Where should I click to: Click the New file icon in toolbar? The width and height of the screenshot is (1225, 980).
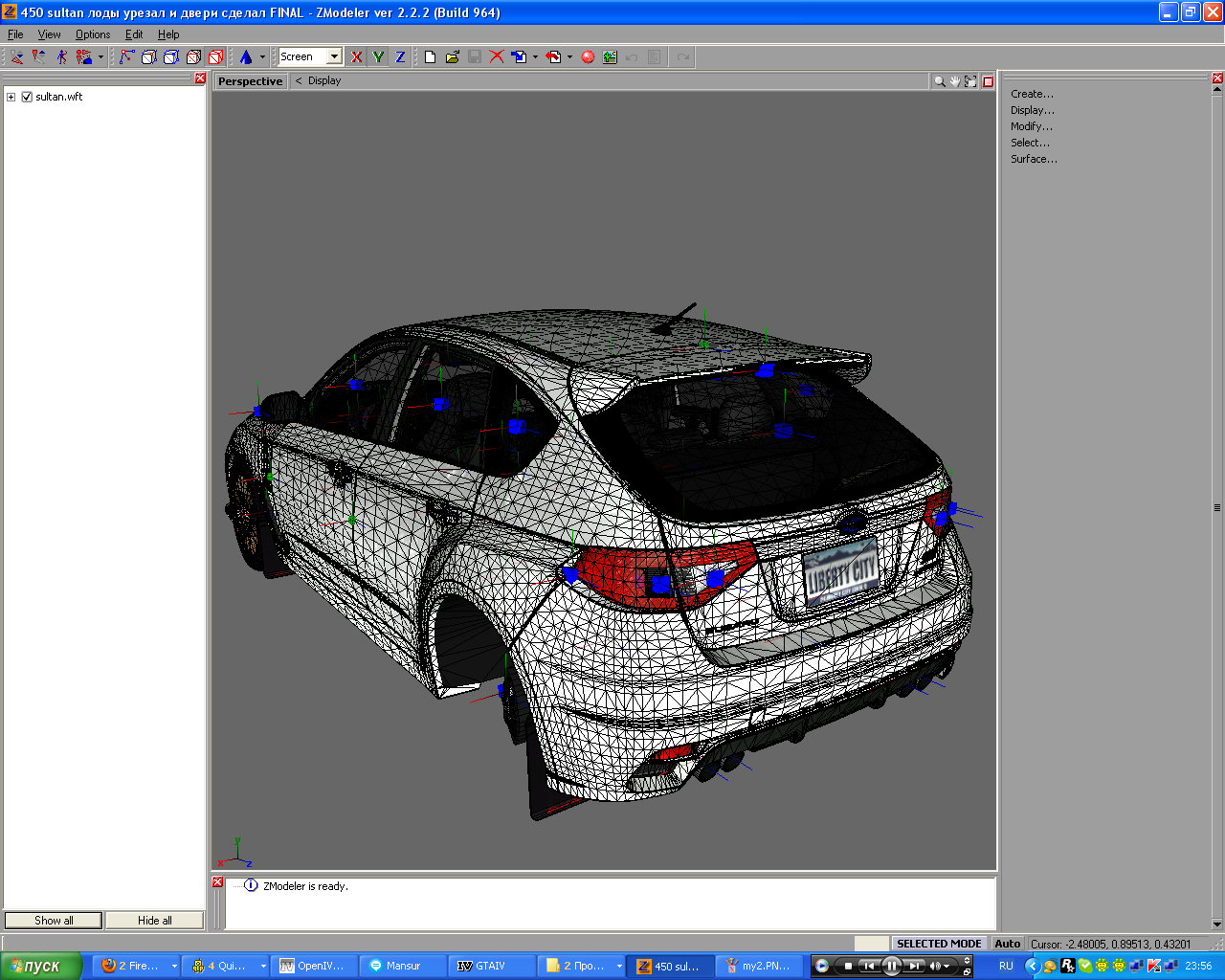(x=430, y=57)
